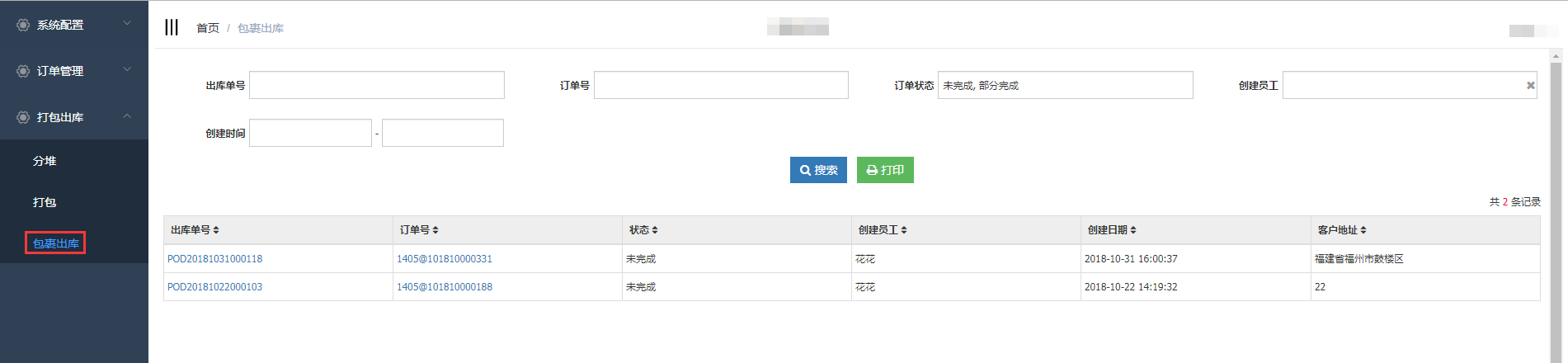Click the sort arrows beside 客户地址 column
The image size is (1568, 363).
(1363, 230)
